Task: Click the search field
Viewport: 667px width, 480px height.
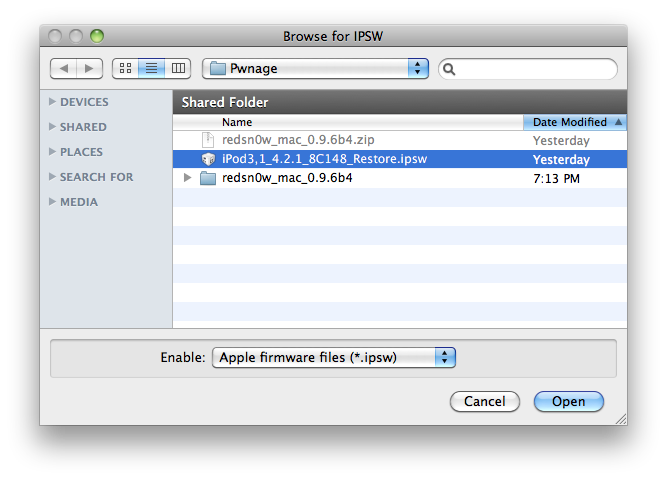Action: [528, 69]
